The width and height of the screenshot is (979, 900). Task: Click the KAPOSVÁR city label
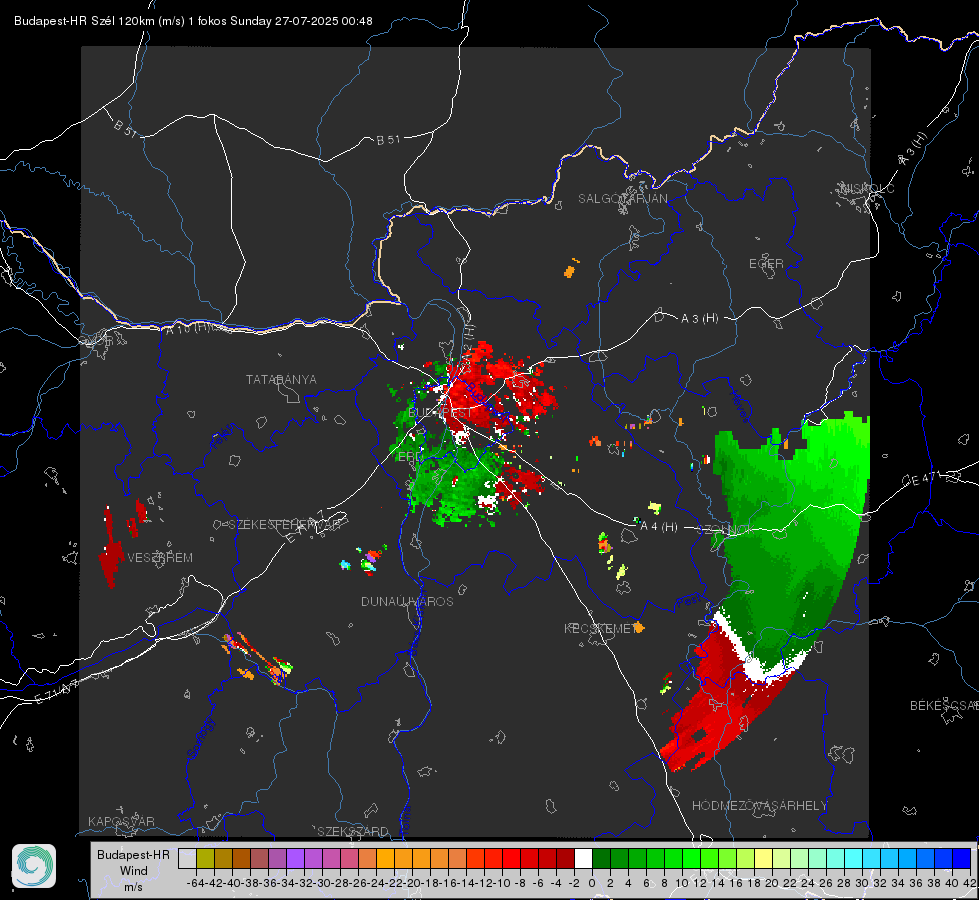point(121,821)
